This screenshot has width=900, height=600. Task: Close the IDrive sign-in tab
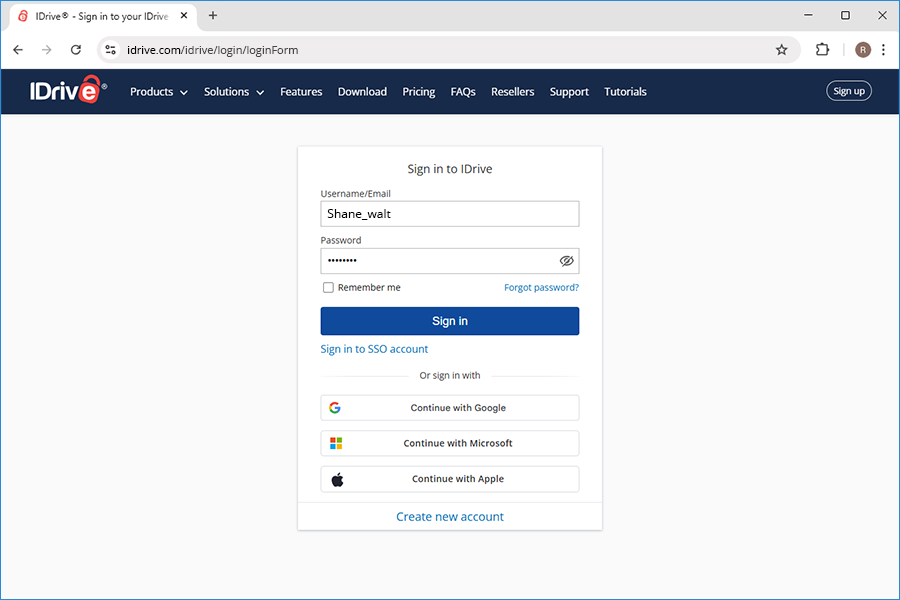click(184, 16)
